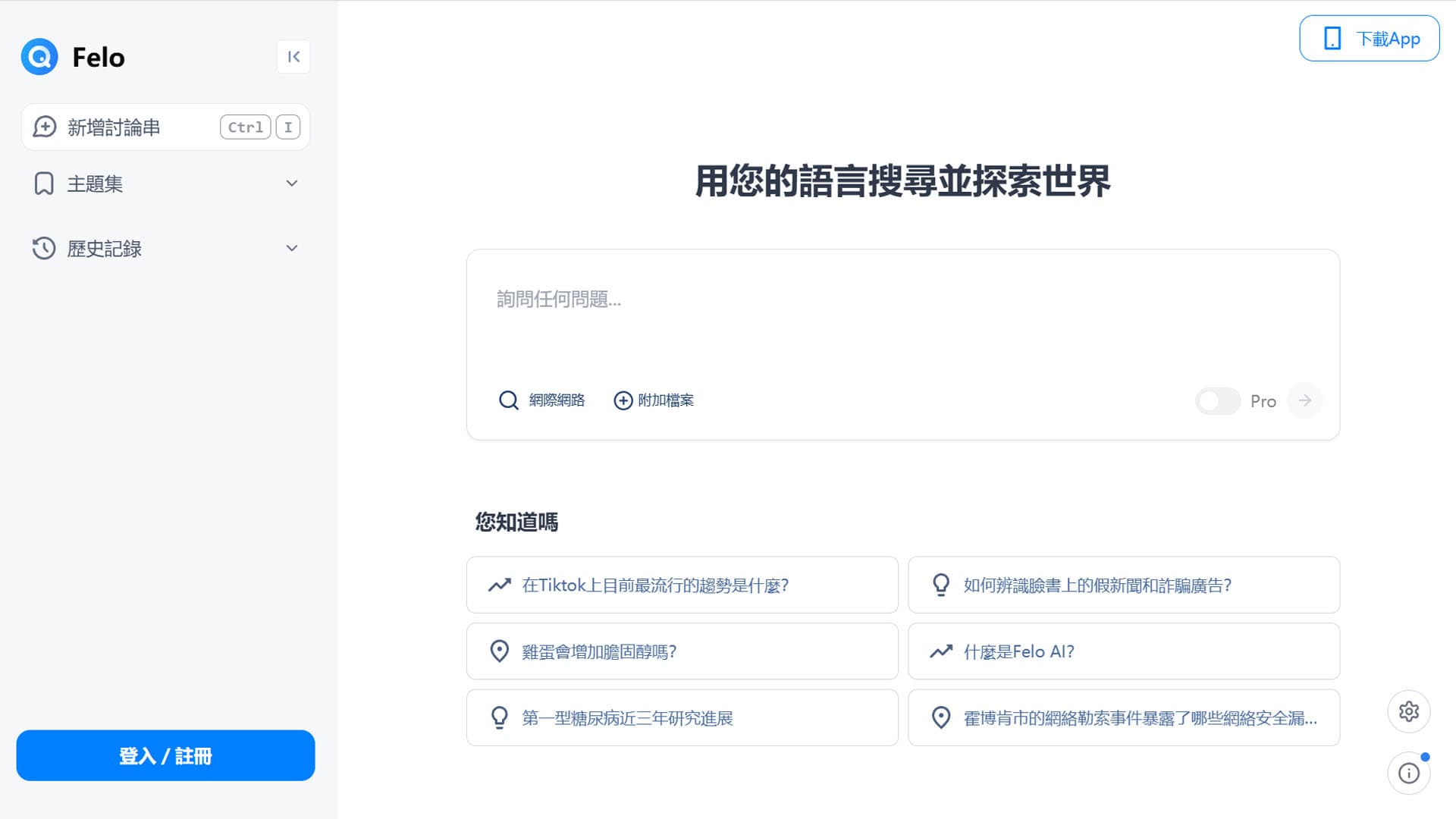Open 歷史記錄 history menu

pos(165,249)
